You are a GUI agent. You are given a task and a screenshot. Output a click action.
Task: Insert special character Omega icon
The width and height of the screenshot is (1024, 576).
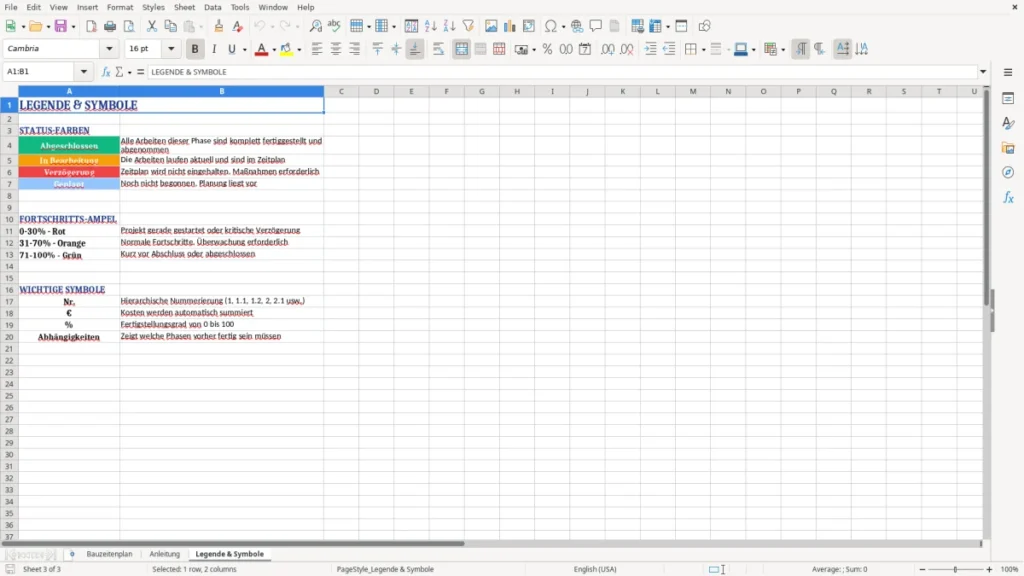click(x=551, y=26)
